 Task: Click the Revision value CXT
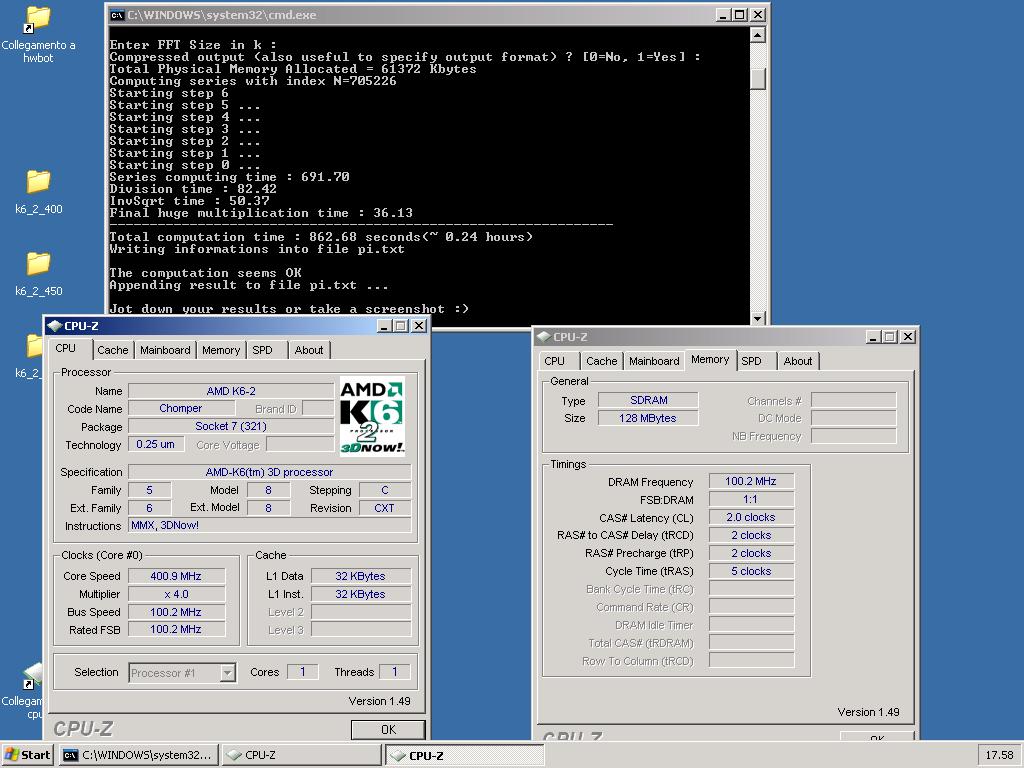click(385, 508)
